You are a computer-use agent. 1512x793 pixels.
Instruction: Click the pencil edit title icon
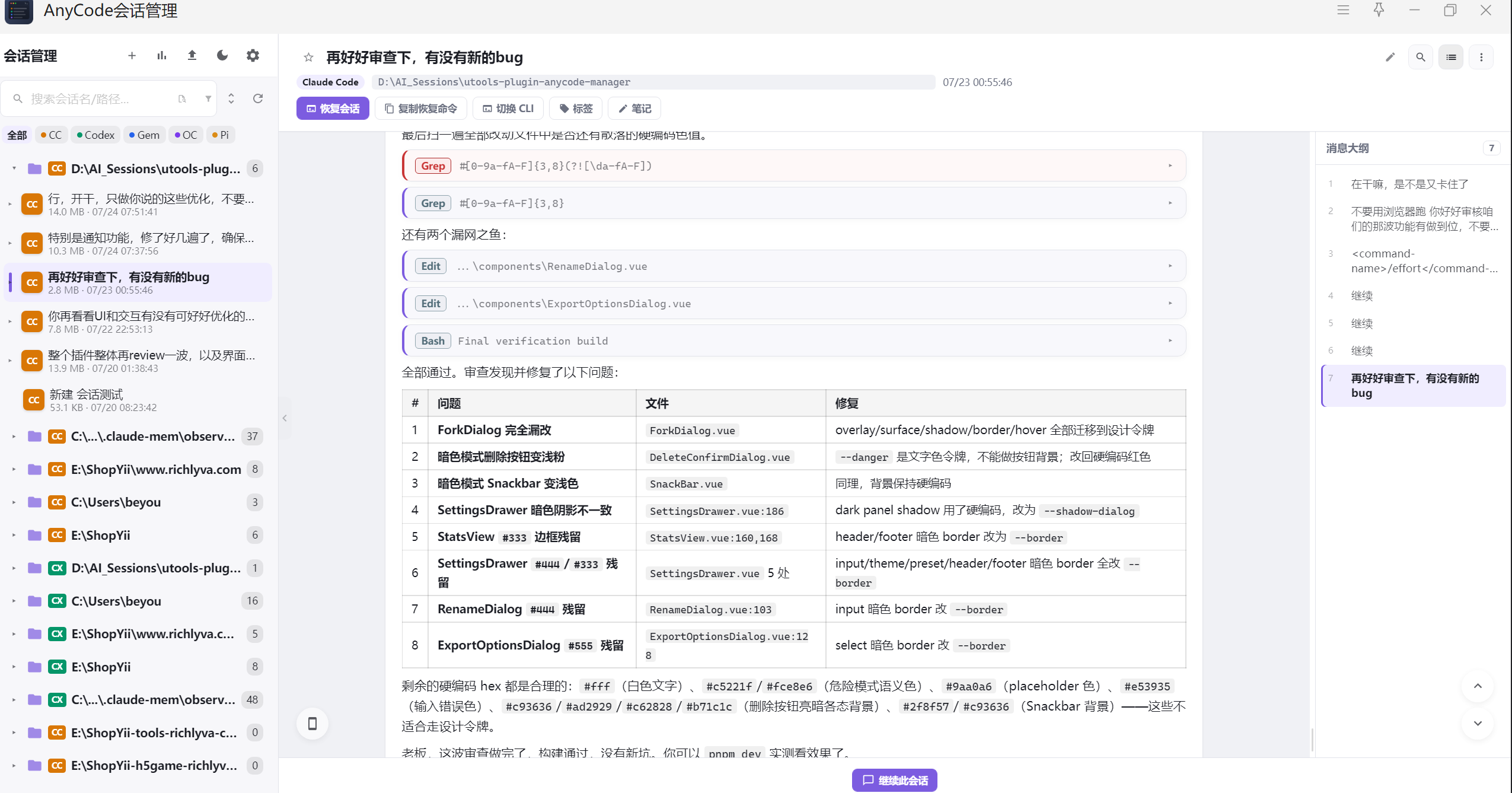click(1390, 58)
